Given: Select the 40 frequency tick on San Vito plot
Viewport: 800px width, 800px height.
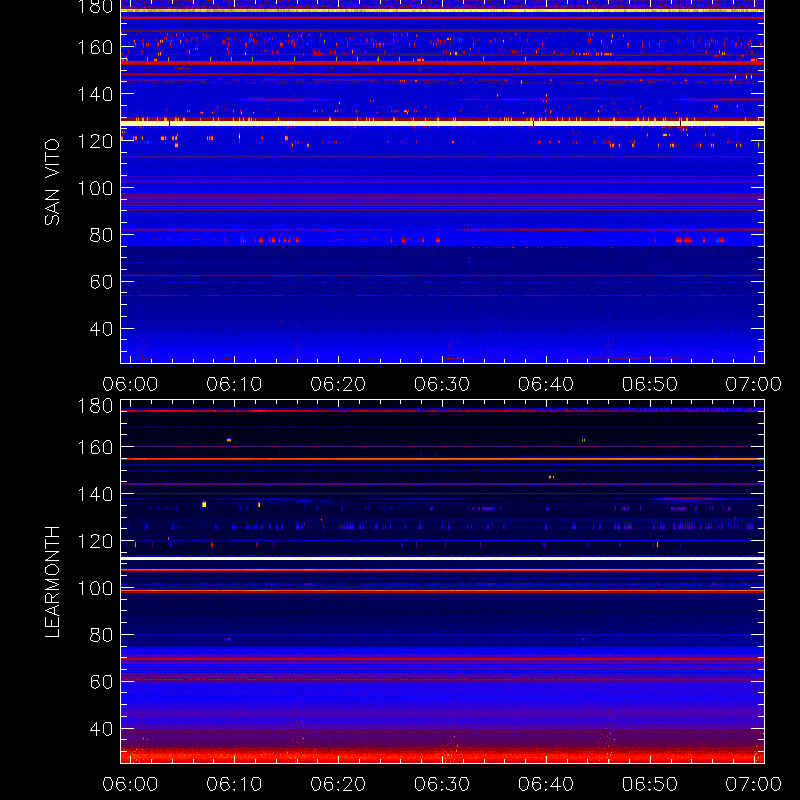Looking at the screenshot, I should [102, 329].
